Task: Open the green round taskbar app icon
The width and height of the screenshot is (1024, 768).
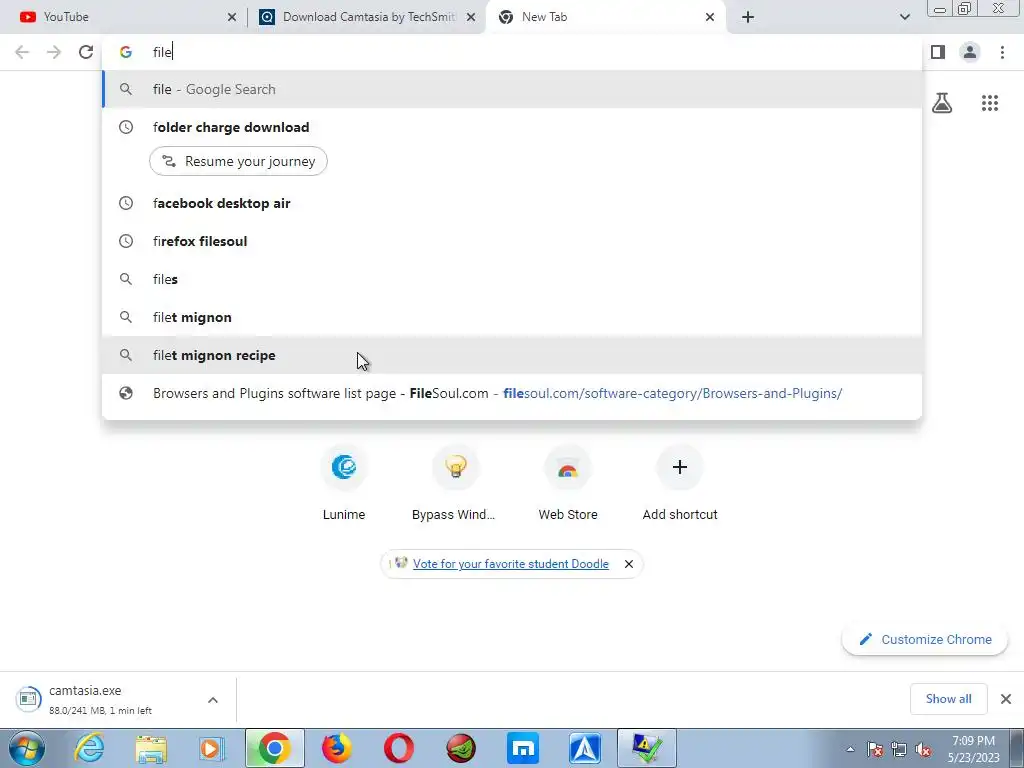Action: coord(460,748)
